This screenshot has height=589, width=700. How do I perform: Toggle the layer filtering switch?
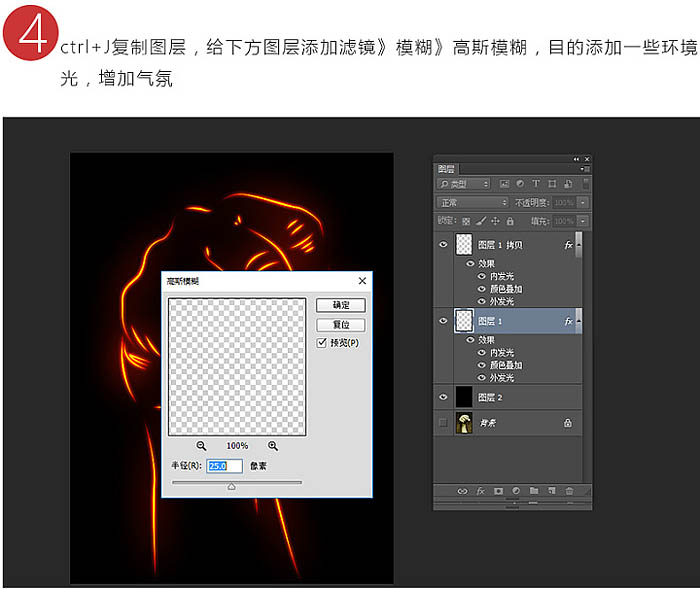(x=586, y=184)
